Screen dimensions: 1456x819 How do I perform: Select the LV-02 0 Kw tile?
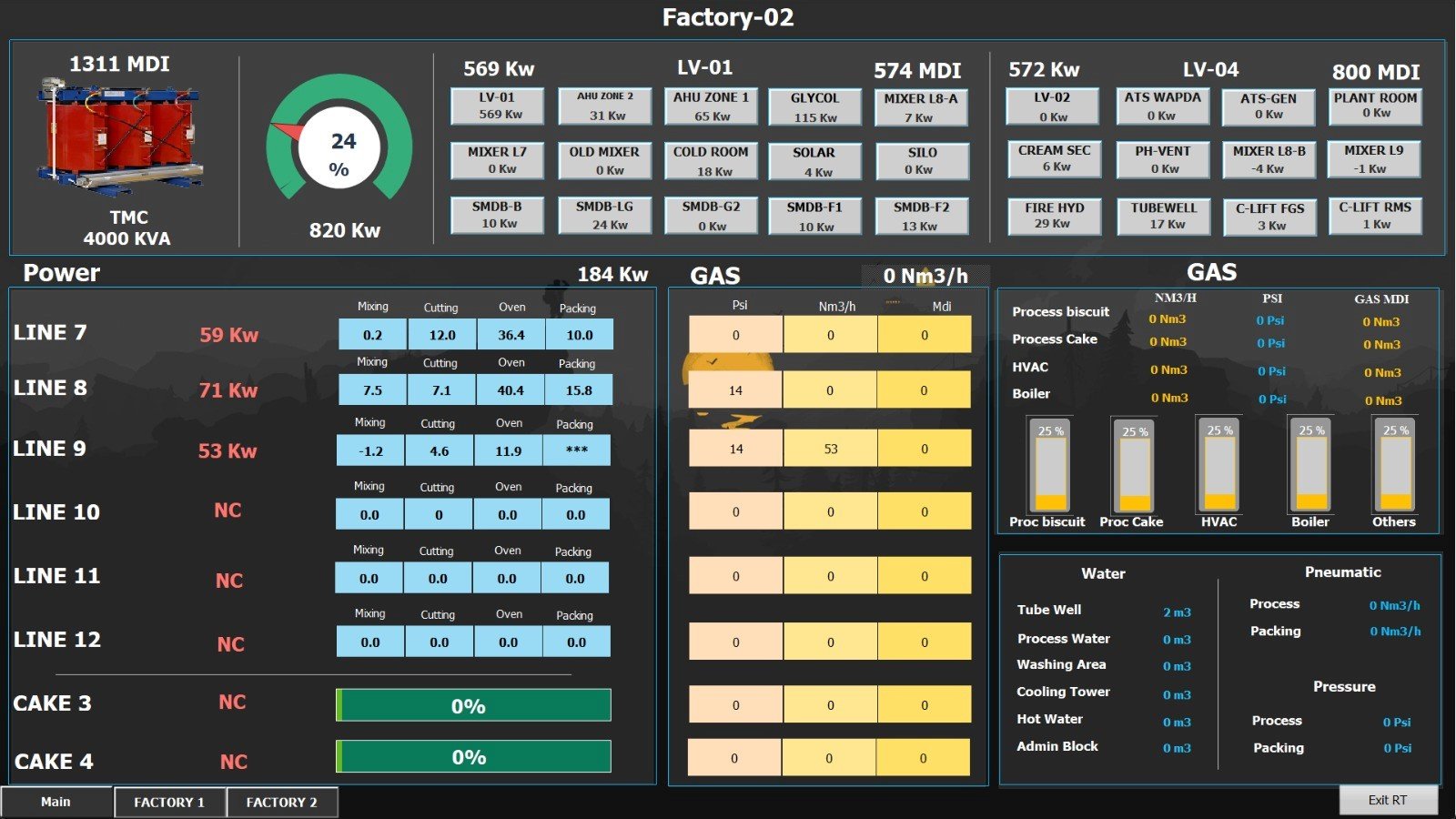(1053, 106)
